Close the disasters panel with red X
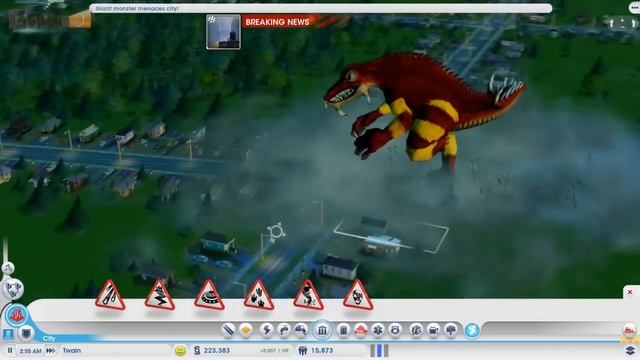The width and height of the screenshot is (640, 360). [630, 292]
